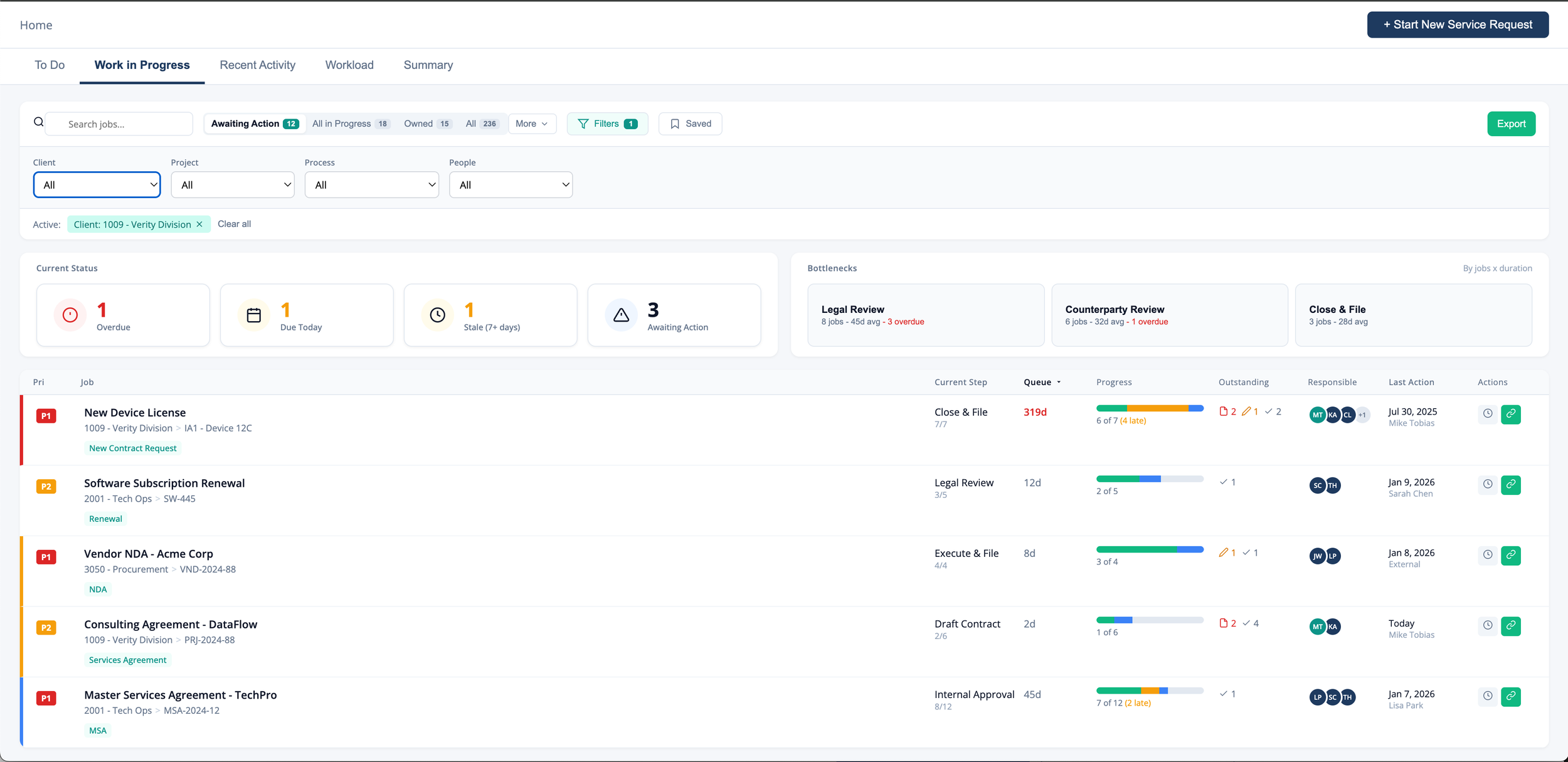The height and width of the screenshot is (762, 1568).
Task: Select the Owned jobs filter pill
Action: (x=427, y=124)
